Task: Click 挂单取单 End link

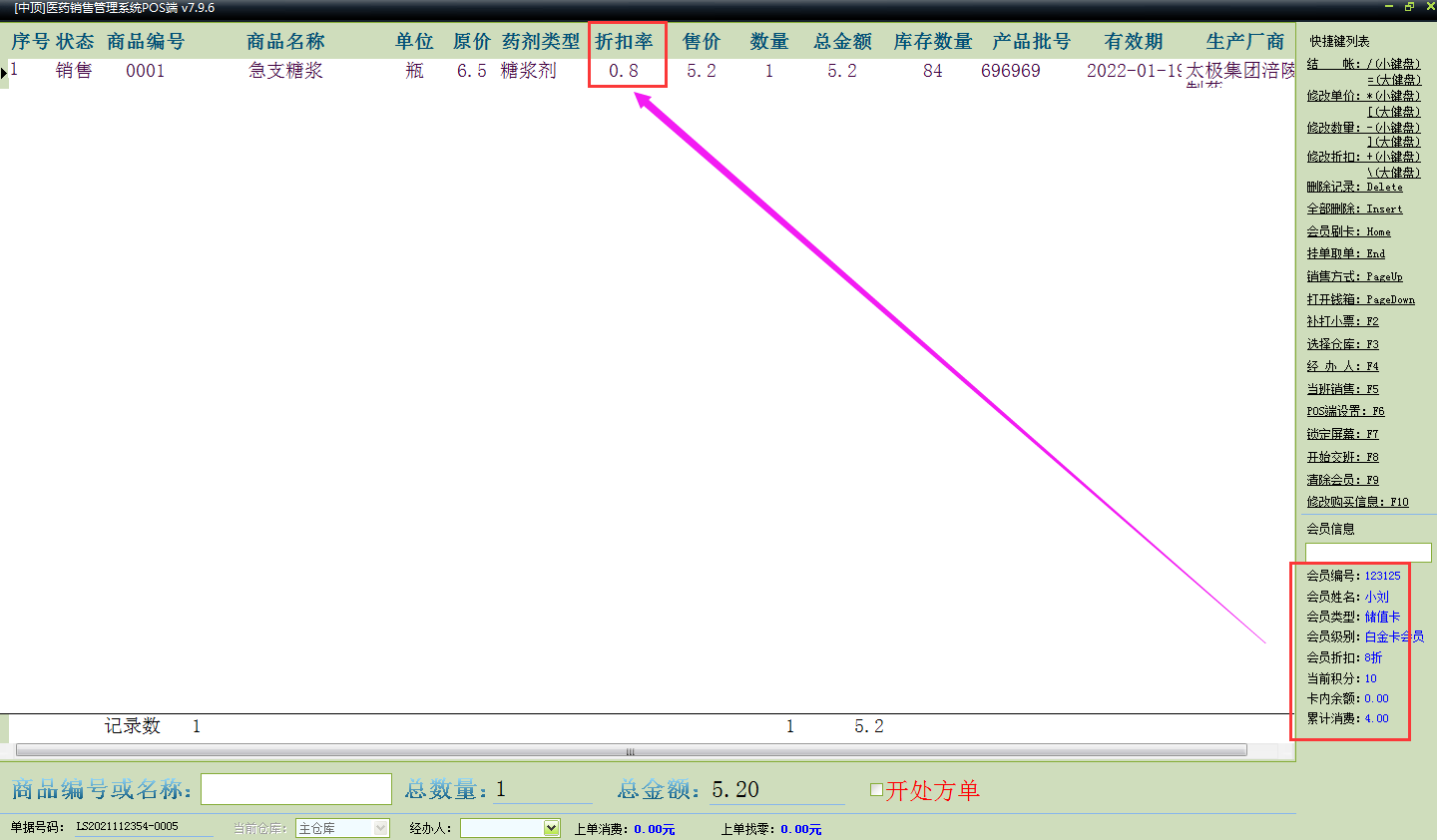Action: pos(1345,253)
